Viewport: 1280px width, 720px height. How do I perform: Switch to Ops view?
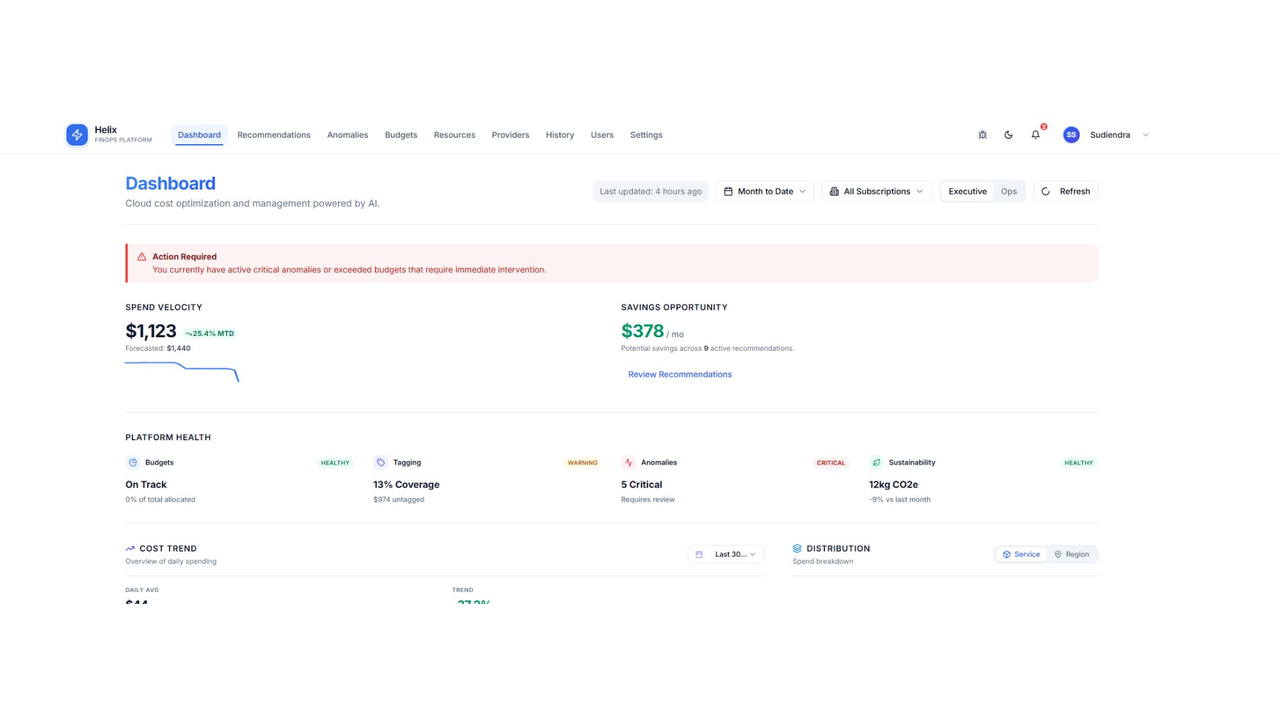tap(1009, 191)
